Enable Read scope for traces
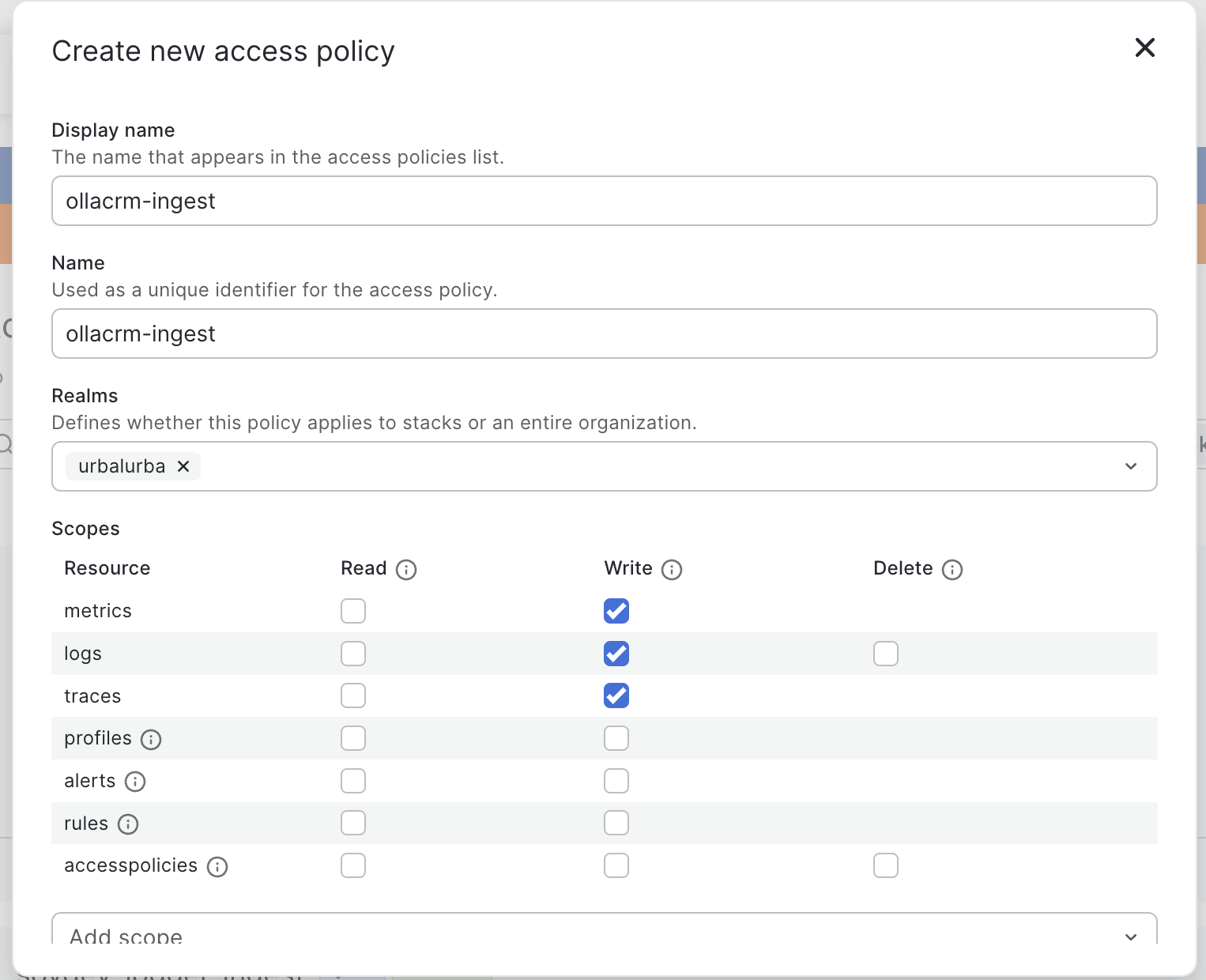 [353, 695]
